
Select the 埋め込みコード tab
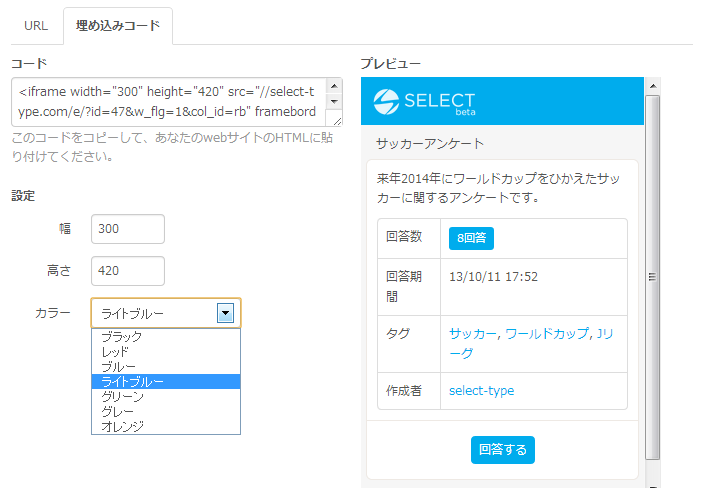(x=117, y=26)
